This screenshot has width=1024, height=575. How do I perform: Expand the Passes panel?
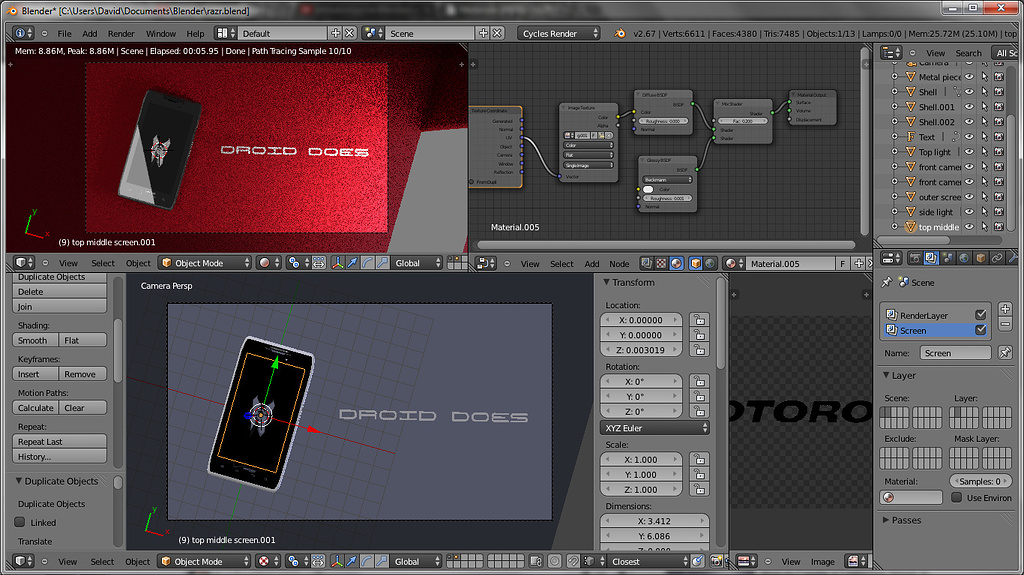click(886, 520)
